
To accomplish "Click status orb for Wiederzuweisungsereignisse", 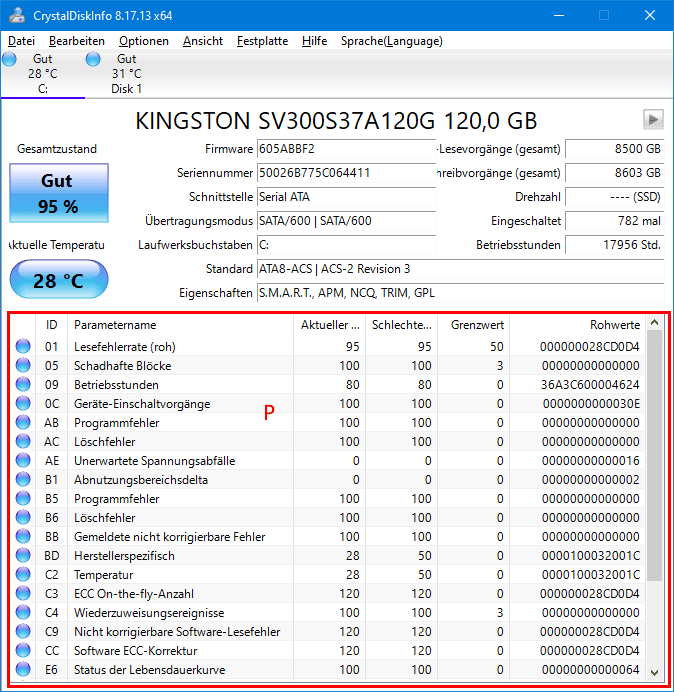I will [x=23, y=612].
